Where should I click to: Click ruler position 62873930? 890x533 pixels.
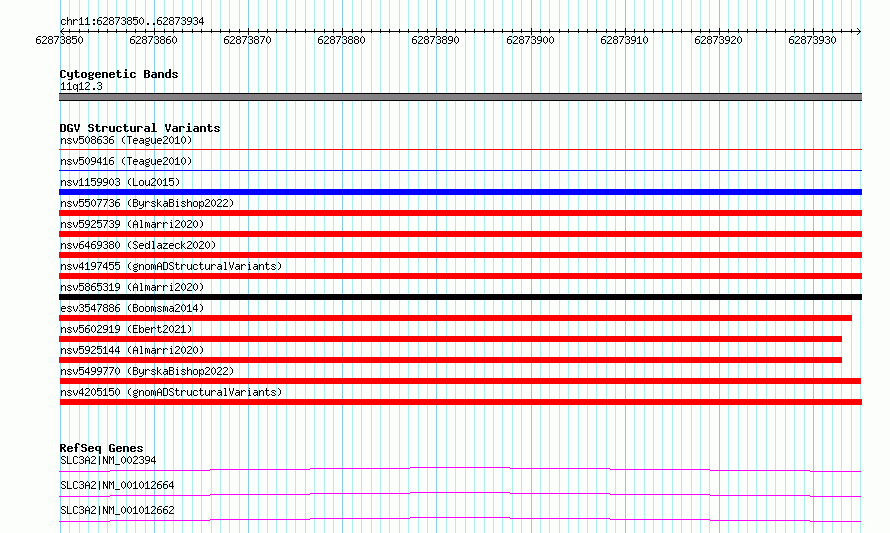tap(812, 40)
